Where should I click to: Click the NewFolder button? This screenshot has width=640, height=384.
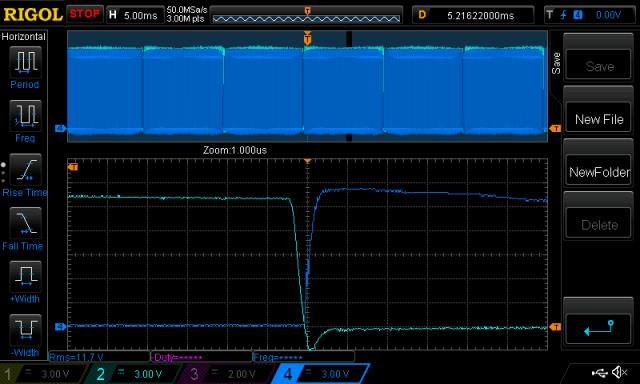(x=599, y=172)
